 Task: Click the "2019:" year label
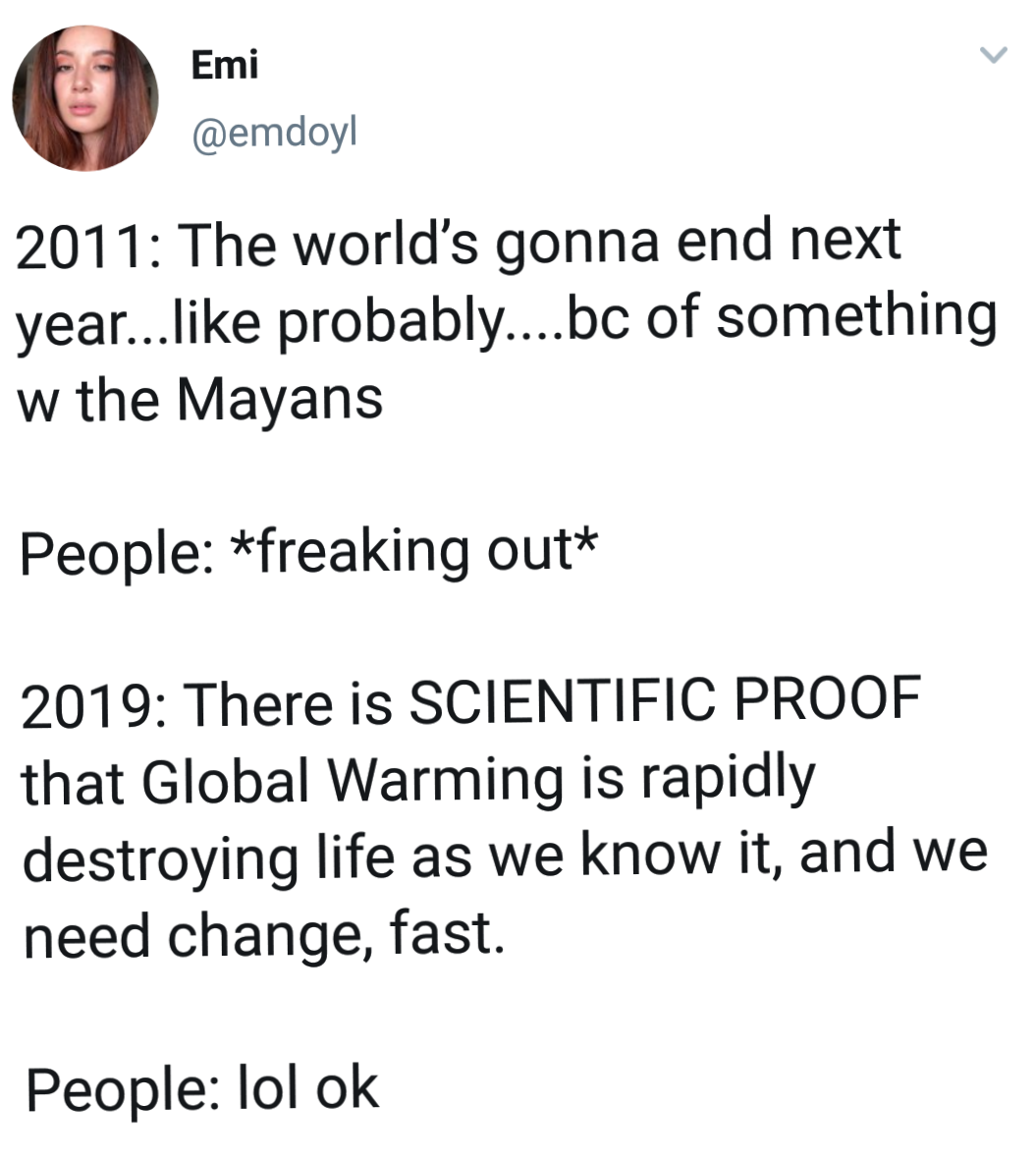[90, 704]
